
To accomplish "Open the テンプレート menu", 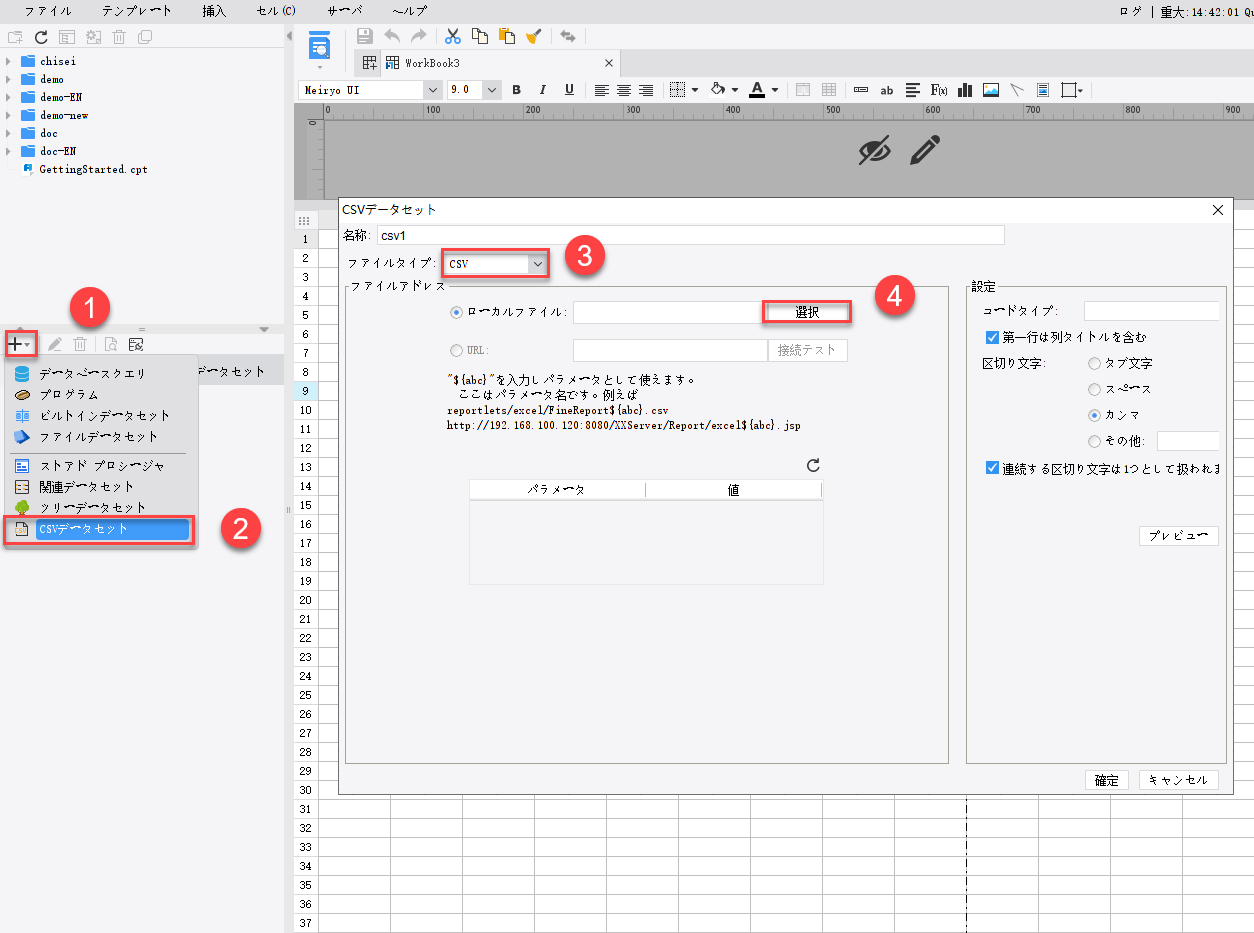I will [x=136, y=11].
